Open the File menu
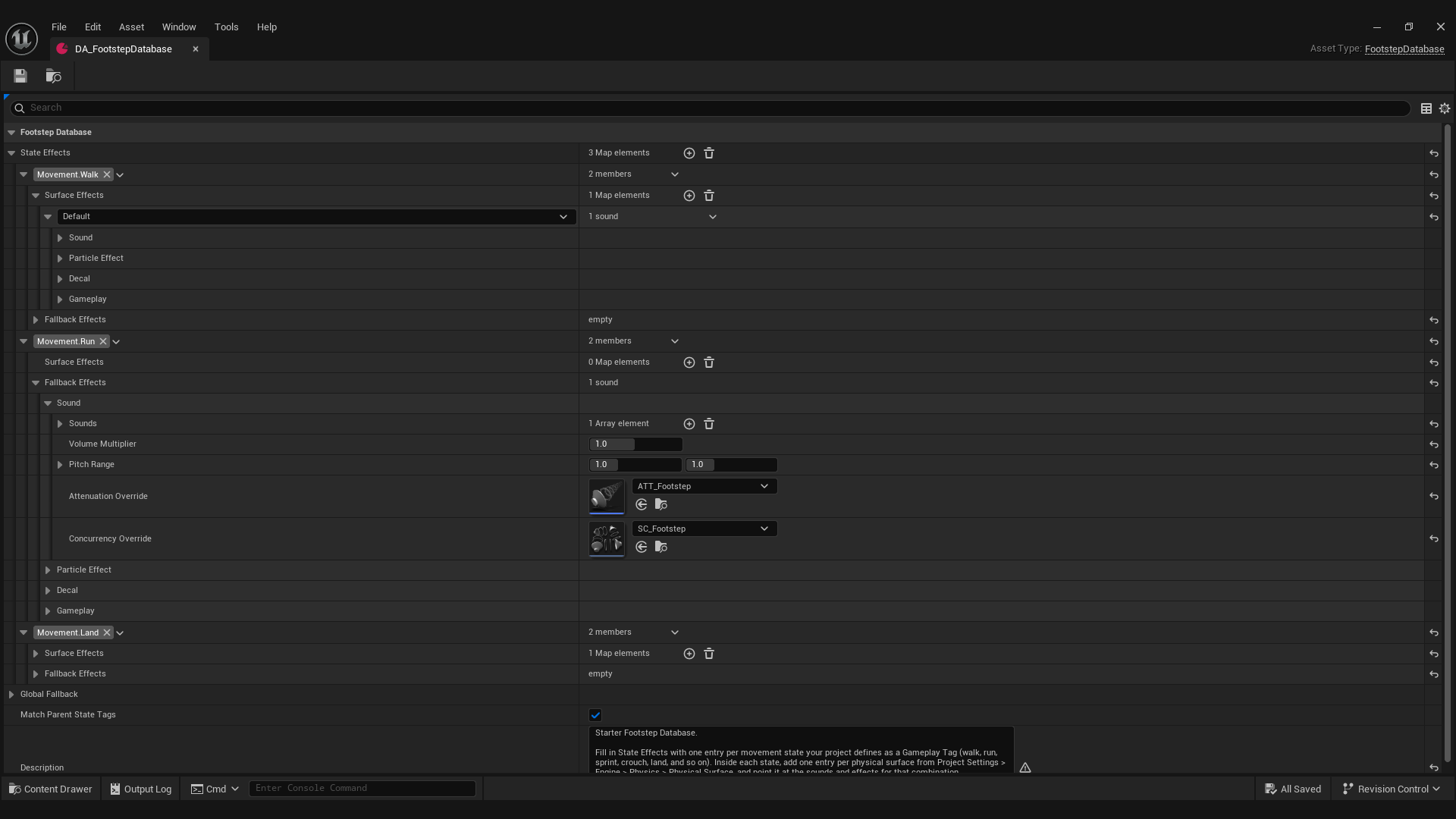 point(58,27)
